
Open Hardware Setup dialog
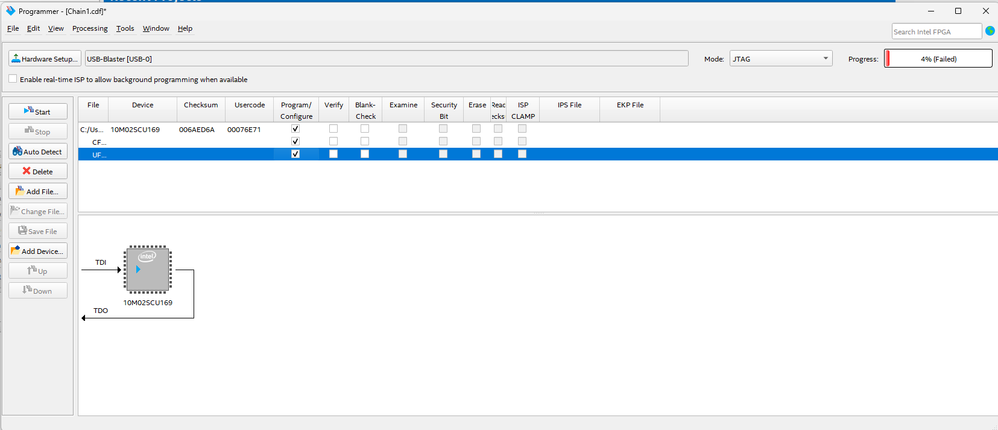45,59
